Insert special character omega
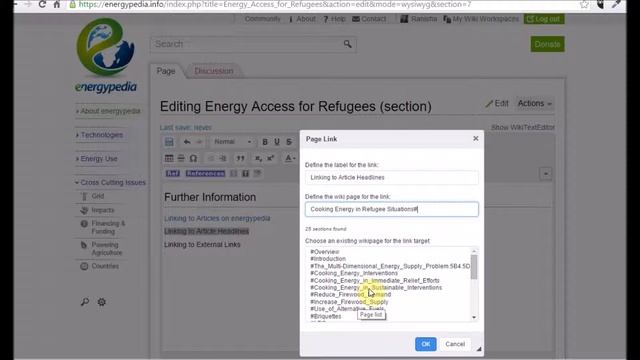The image size is (640, 360). [x=193, y=158]
